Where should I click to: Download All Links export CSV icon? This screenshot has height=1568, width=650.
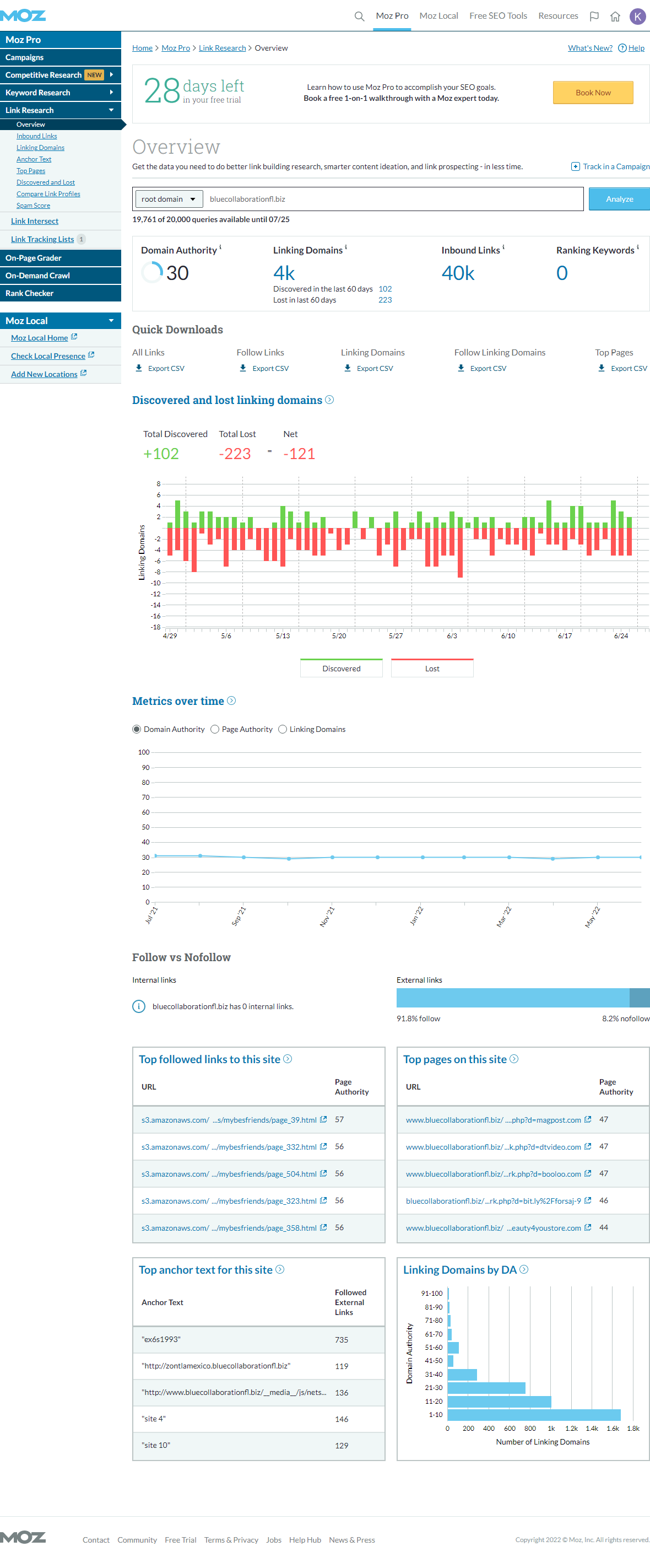[x=139, y=368]
